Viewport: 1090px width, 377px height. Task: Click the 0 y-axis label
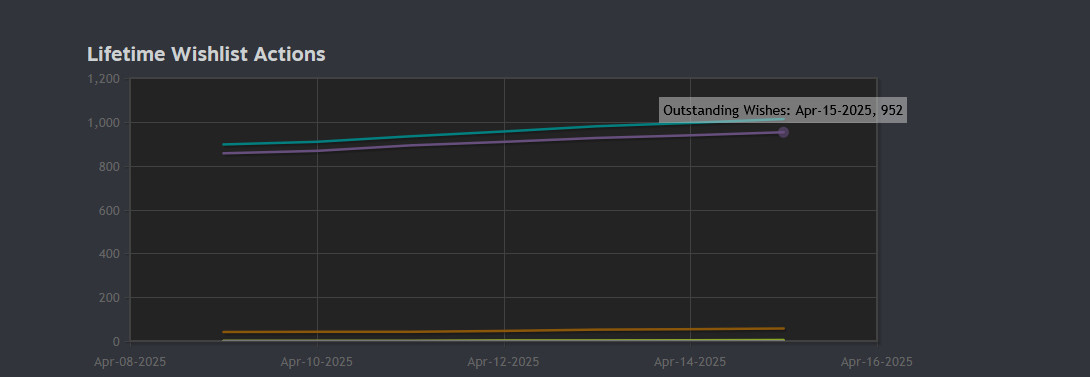click(x=116, y=342)
